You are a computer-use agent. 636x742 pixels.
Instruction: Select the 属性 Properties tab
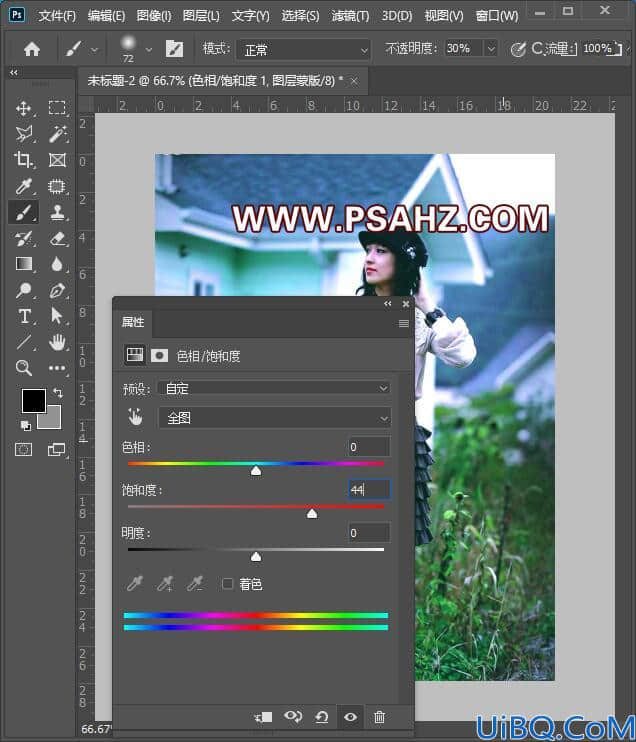pos(133,323)
